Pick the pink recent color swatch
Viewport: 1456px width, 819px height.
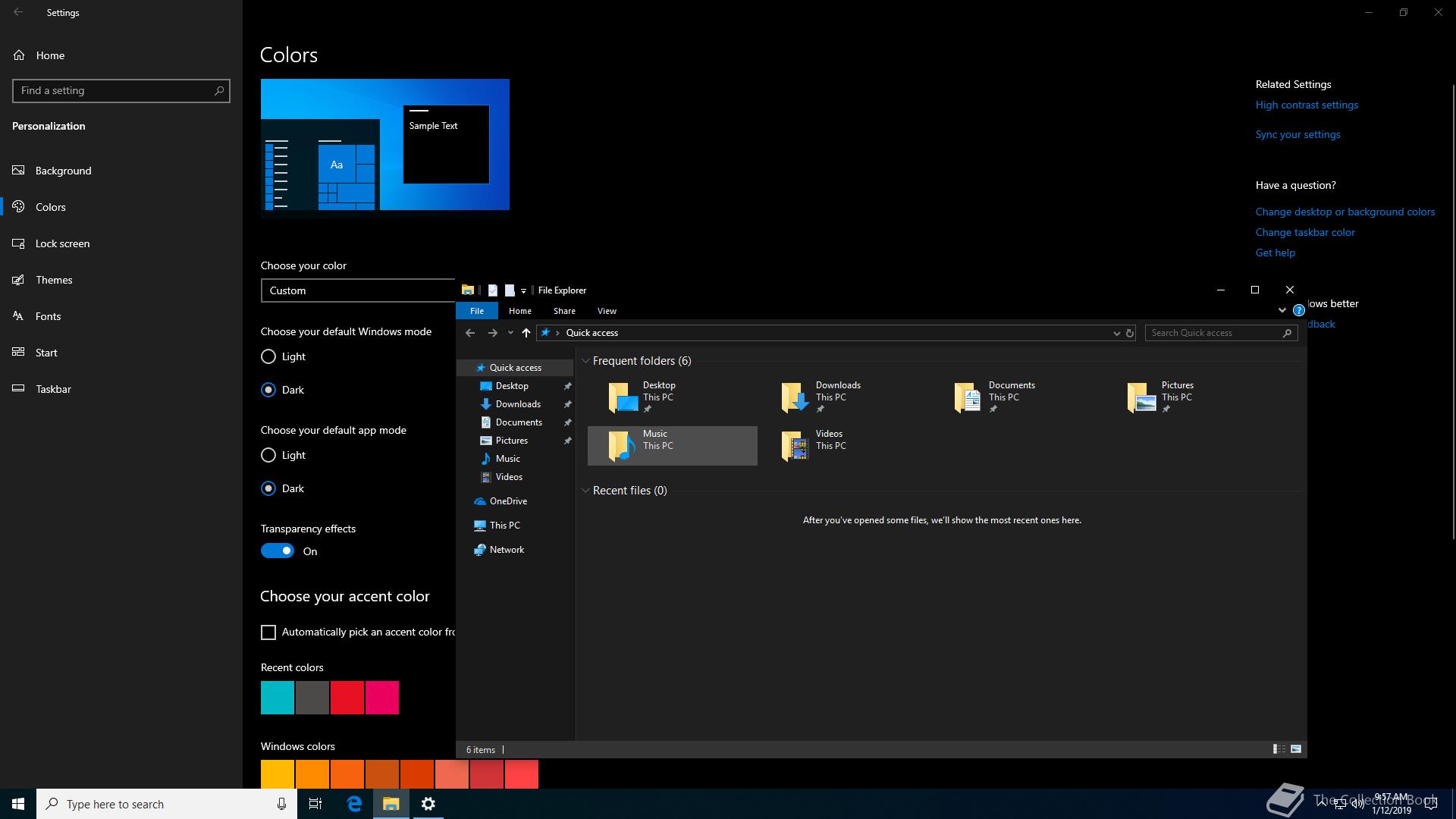pyautogui.click(x=382, y=698)
